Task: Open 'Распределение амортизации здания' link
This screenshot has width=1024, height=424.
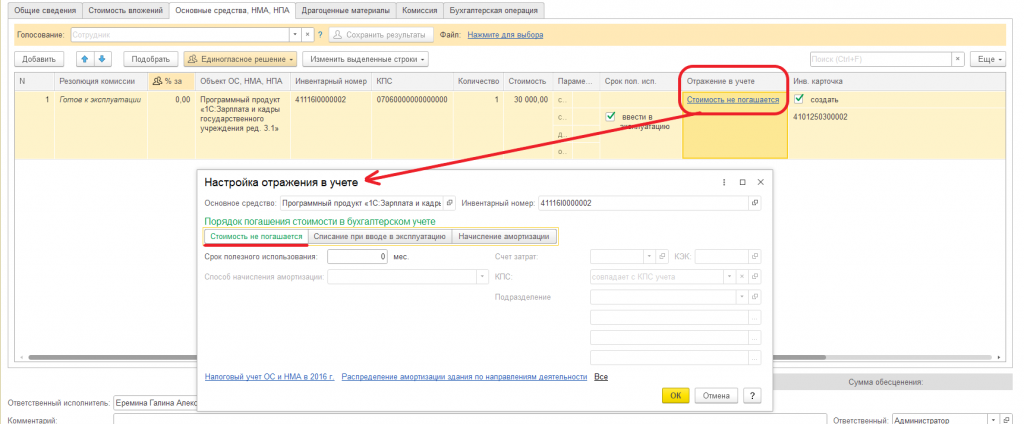Action: click(464, 377)
